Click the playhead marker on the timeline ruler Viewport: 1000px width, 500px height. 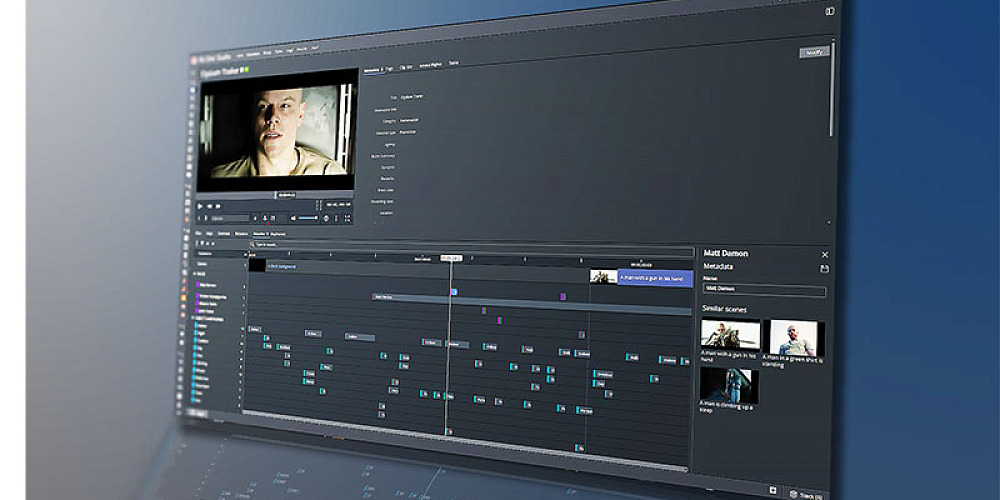tap(450, 258)
